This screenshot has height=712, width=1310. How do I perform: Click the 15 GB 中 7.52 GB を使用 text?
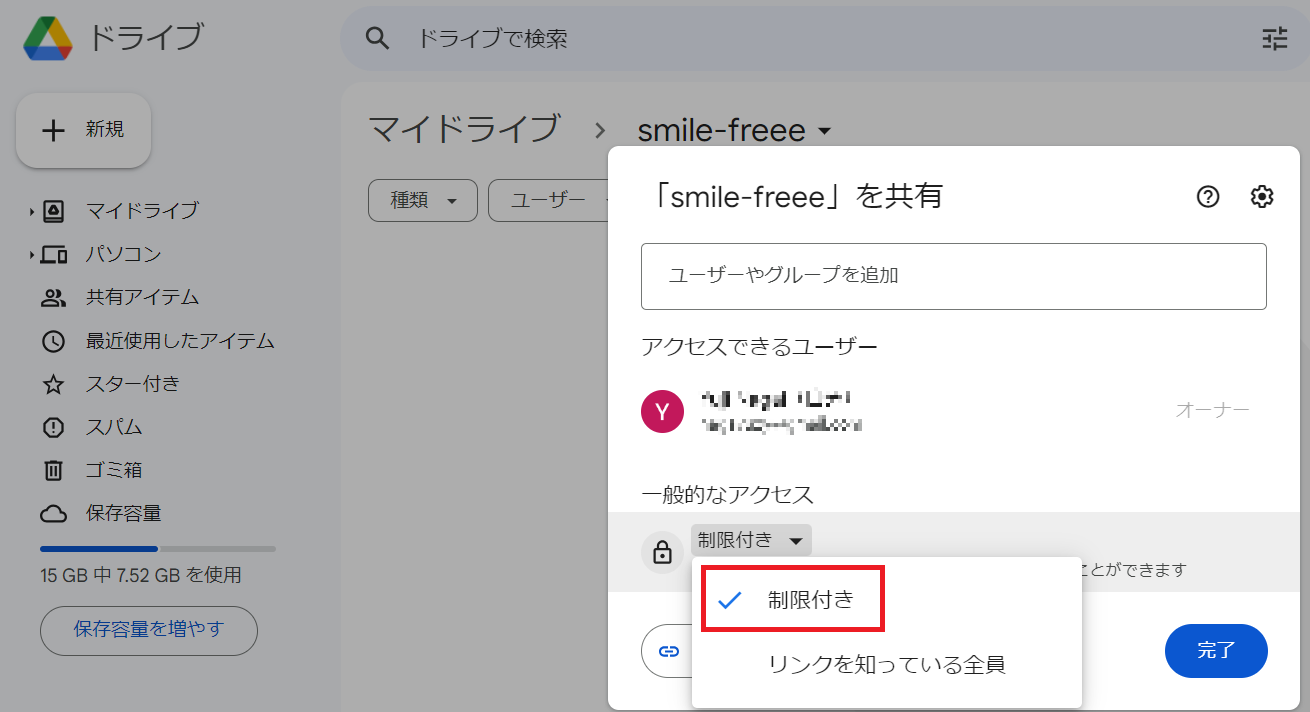(x=141, y=576)
